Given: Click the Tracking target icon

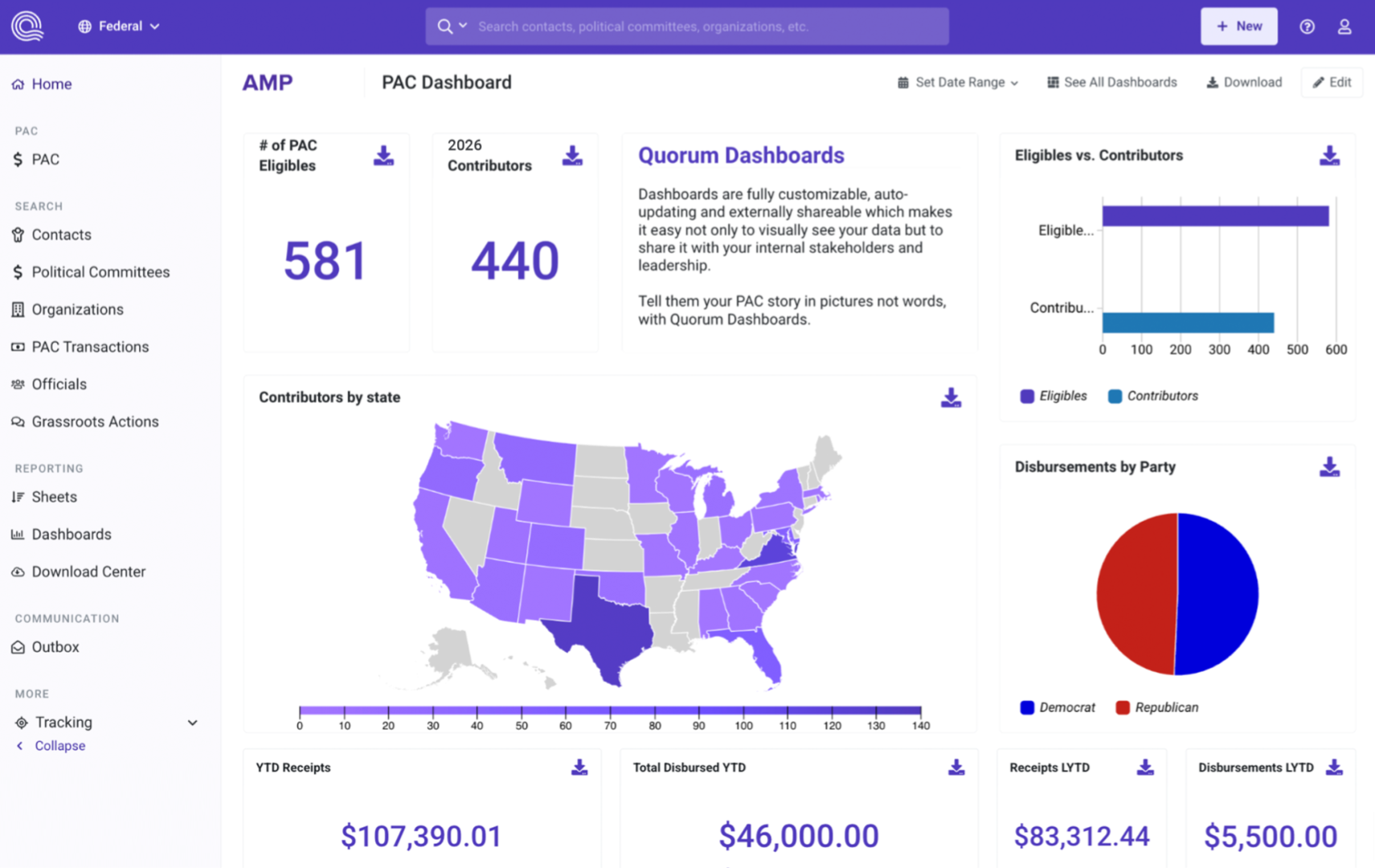Looking at the screenshot, I should pos(22,723).
